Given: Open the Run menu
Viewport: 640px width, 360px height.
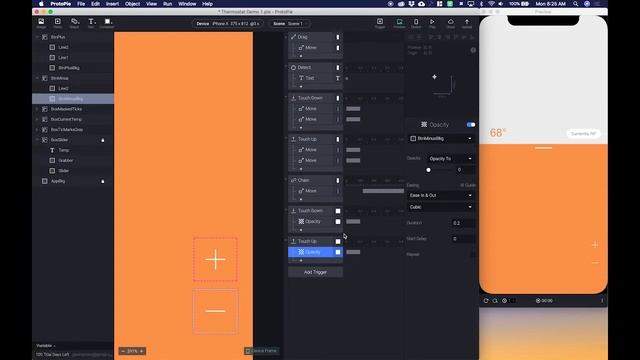Looking at the screenshot, I should [167, 4].
